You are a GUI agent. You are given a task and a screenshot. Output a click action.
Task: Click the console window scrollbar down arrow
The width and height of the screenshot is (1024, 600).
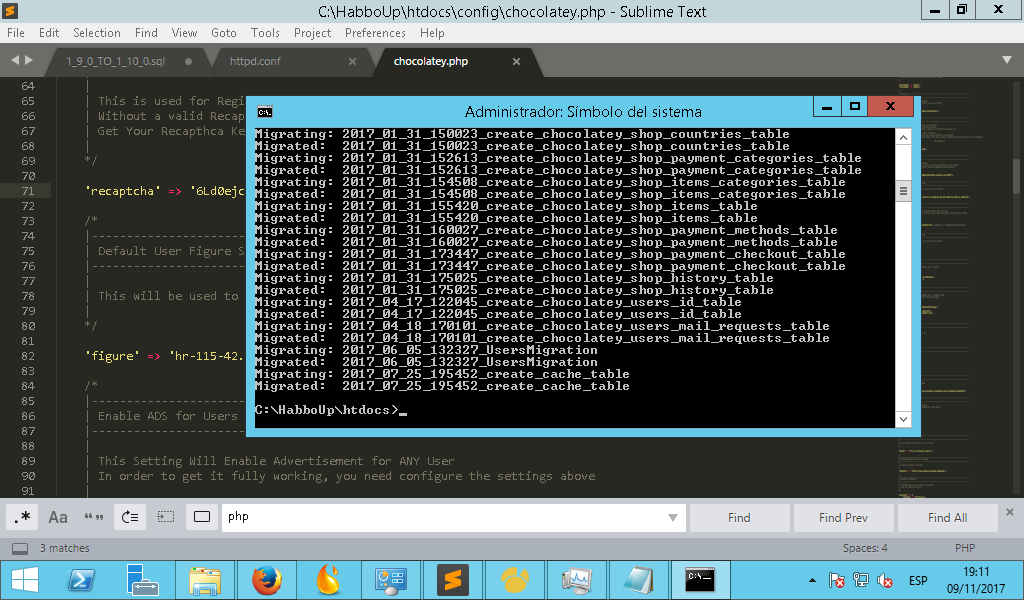point(903,419)
